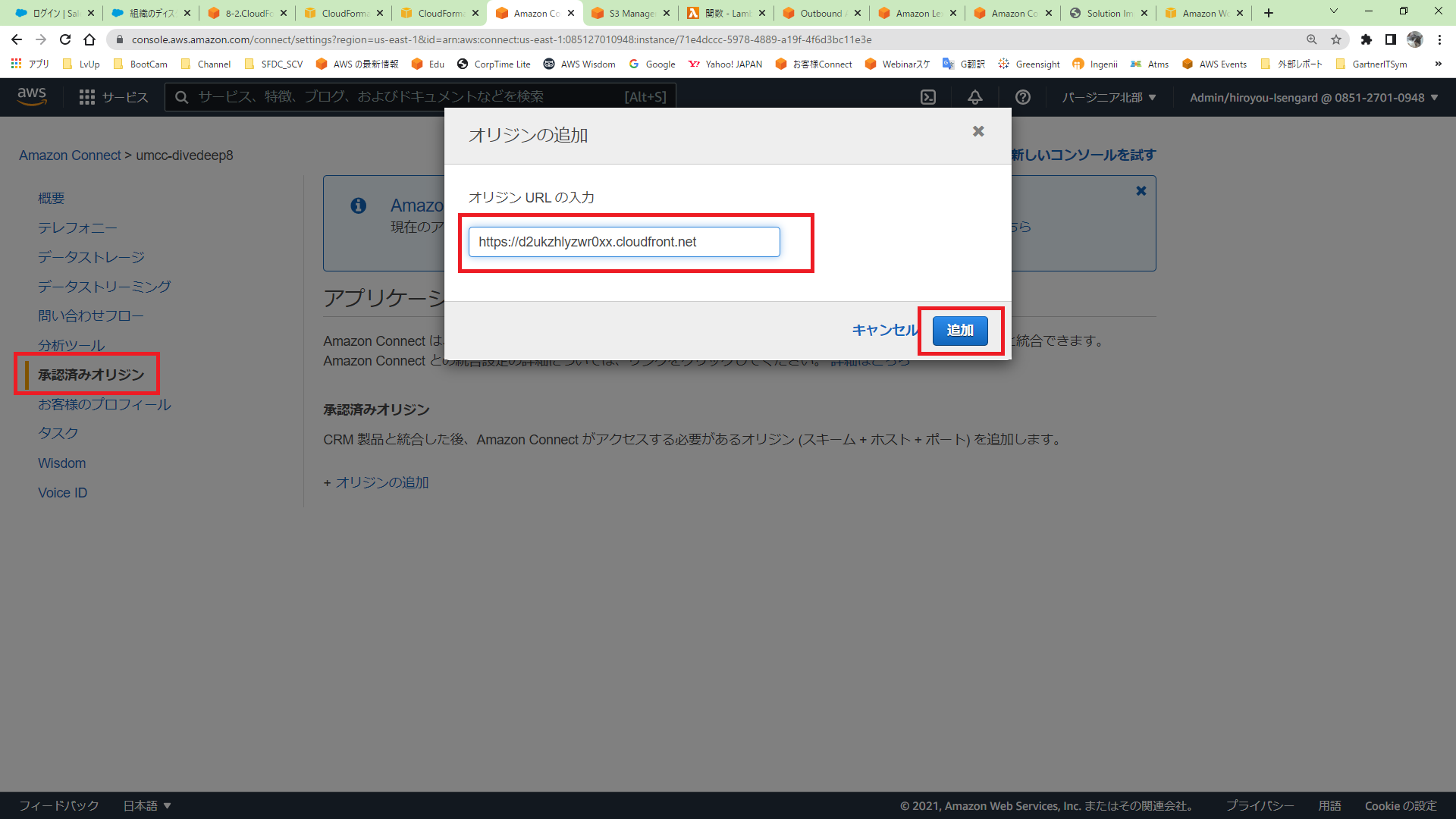Viewport: 1456px width, 819px height.
Task: Switch to the Outbound tab
Action: click(822, 13)
